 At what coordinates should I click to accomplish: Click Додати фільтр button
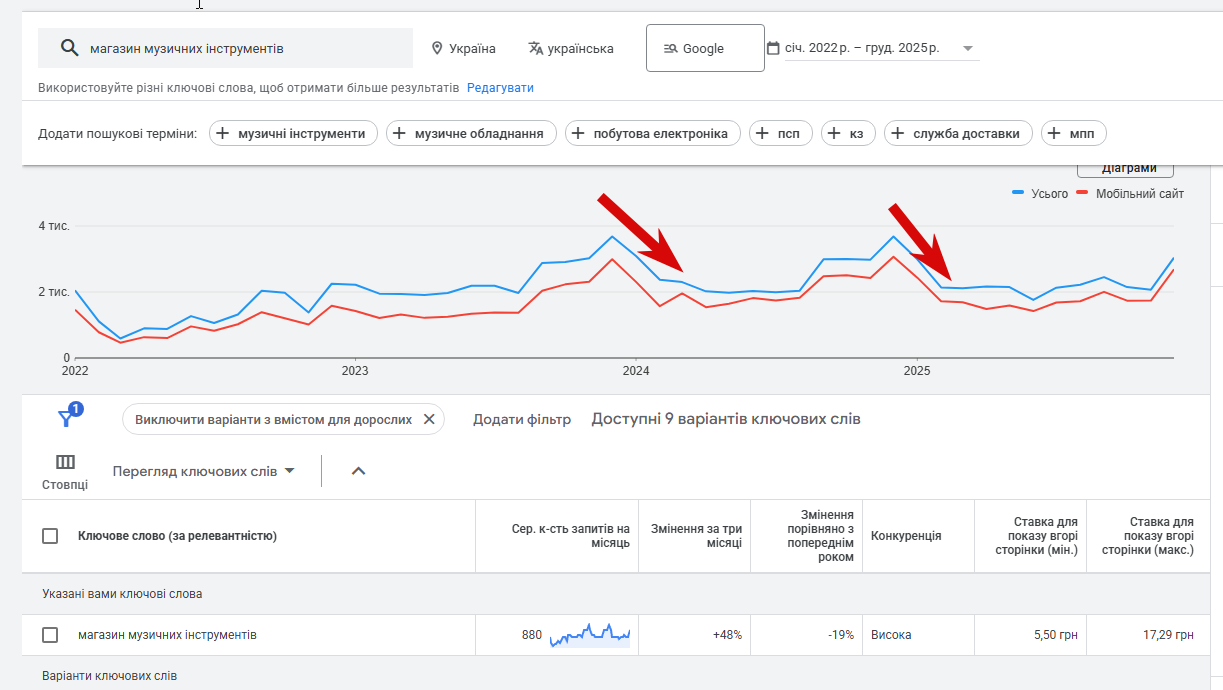pos(522,419)
